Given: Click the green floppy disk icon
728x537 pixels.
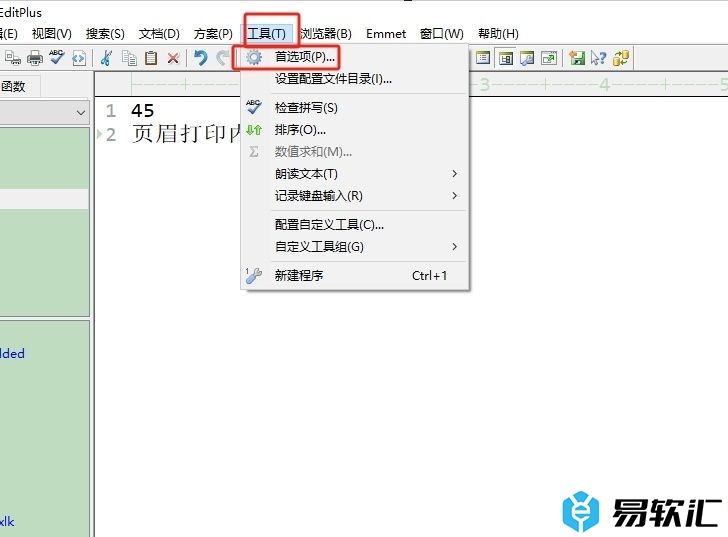Looking at the screenshot, I should (577, 58).
